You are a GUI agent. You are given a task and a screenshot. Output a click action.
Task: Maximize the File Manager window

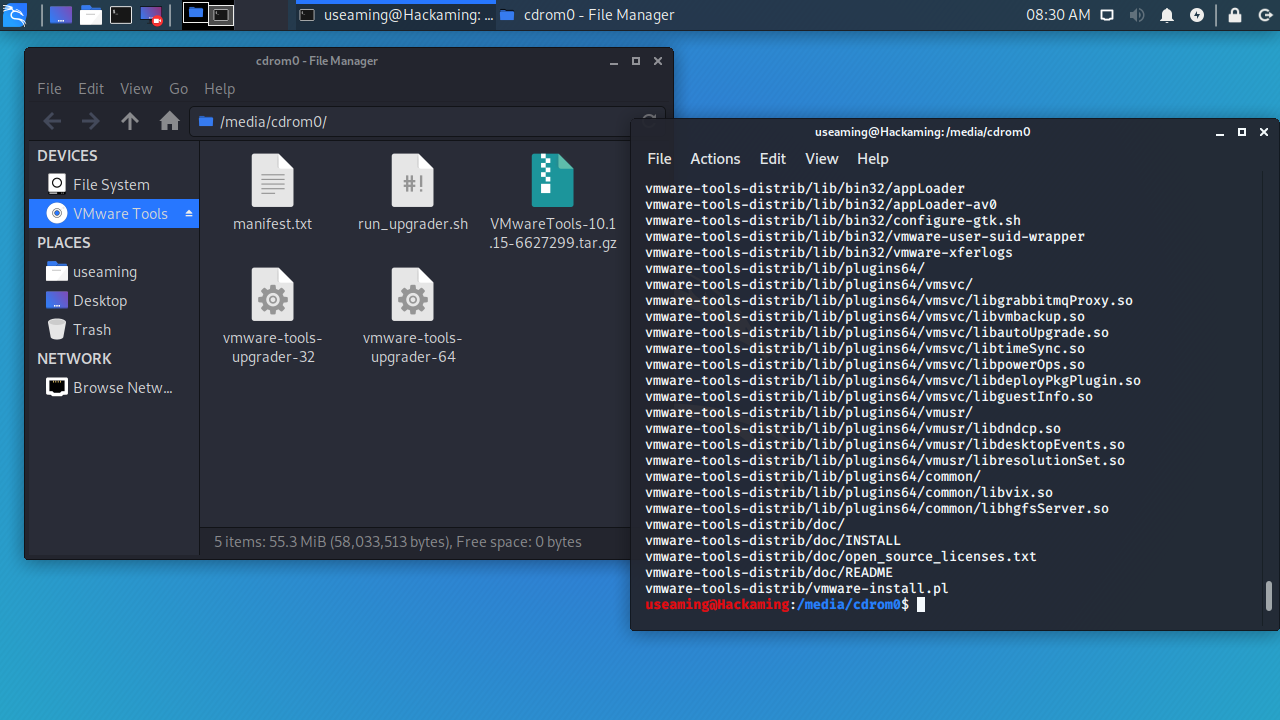click(x=636, y=61)
